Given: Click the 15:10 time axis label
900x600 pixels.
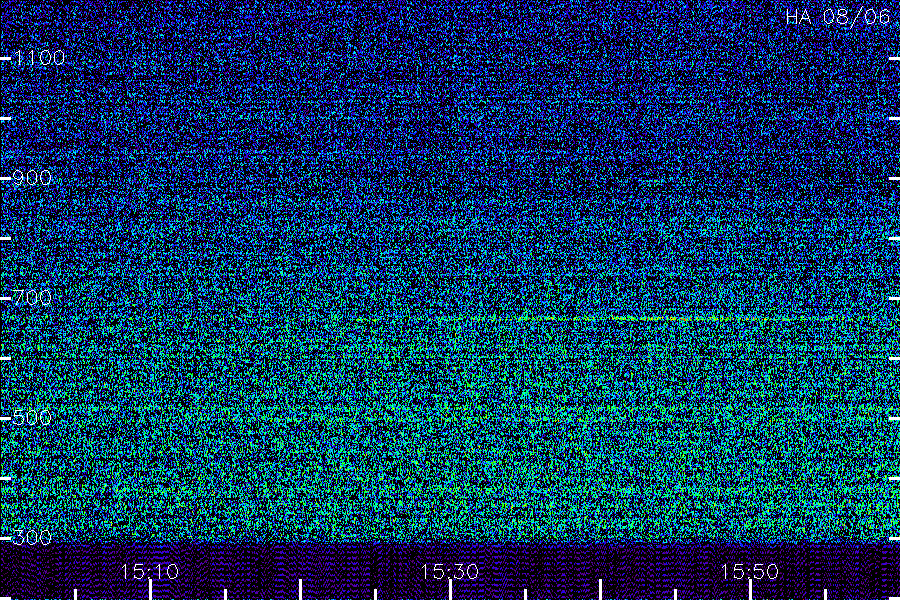Looking at the screenshot, I should [150, 572].
